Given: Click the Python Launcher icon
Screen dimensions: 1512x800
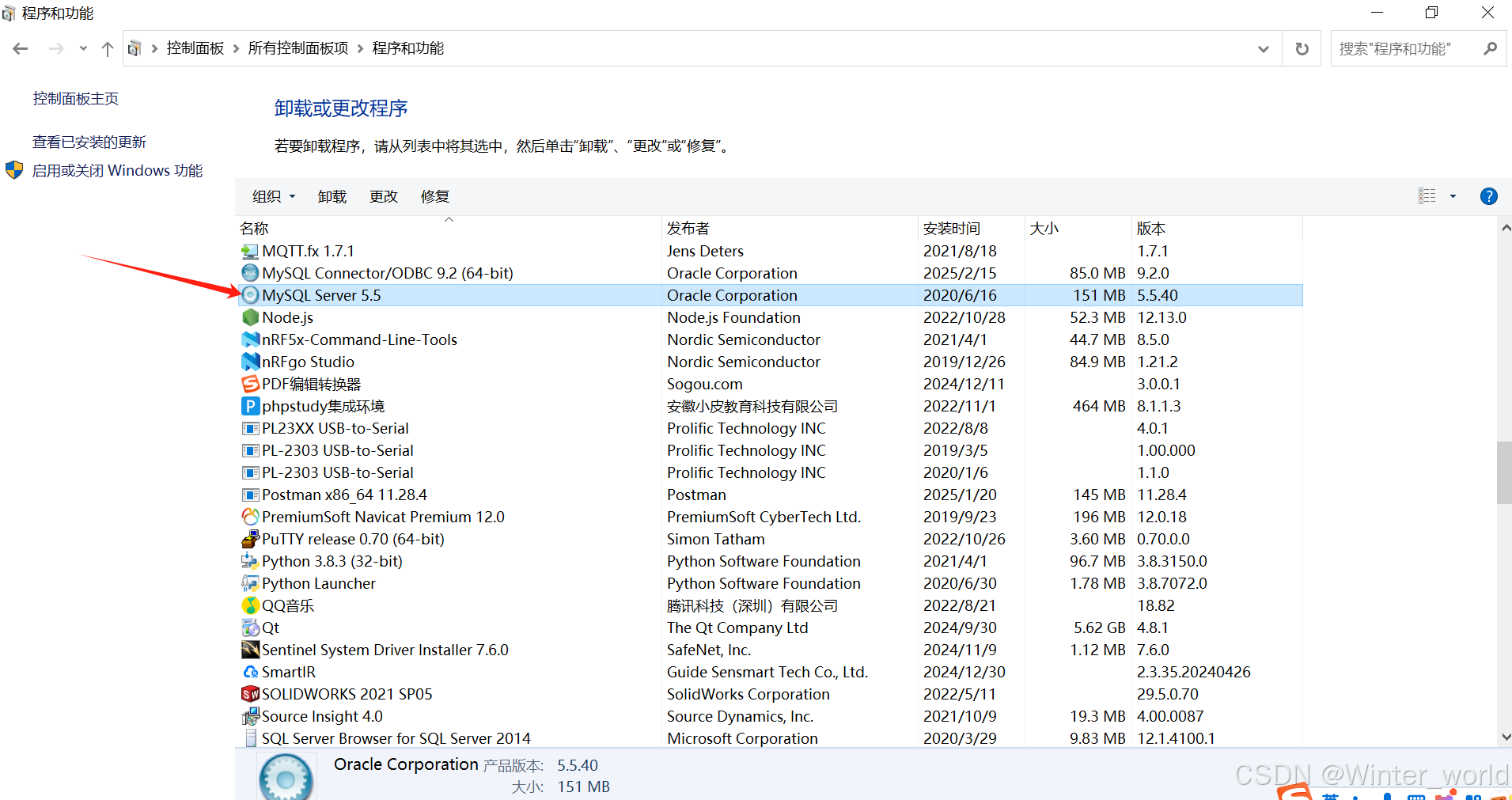Looking at the screenshot, I should pyautogui.click(x=250, y=583).
